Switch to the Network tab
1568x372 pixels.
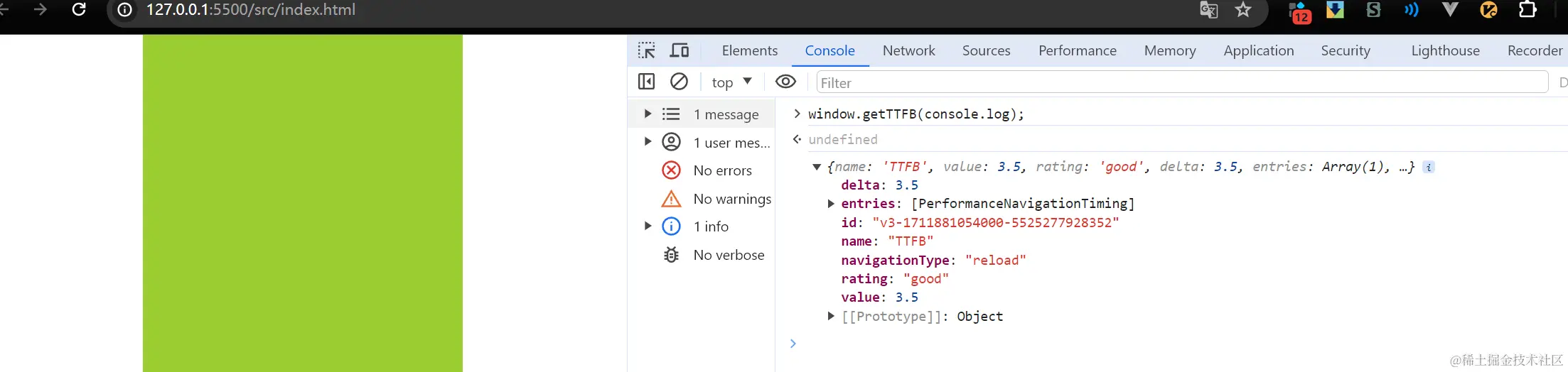coord(908,50)
